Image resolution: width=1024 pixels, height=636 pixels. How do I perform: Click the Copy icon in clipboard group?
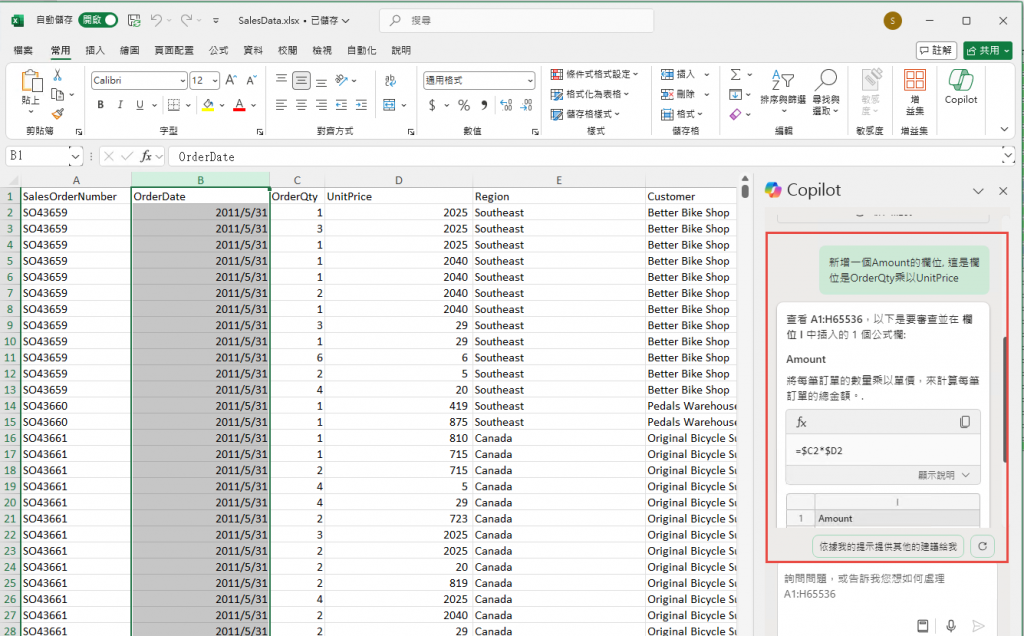(57, 94)
